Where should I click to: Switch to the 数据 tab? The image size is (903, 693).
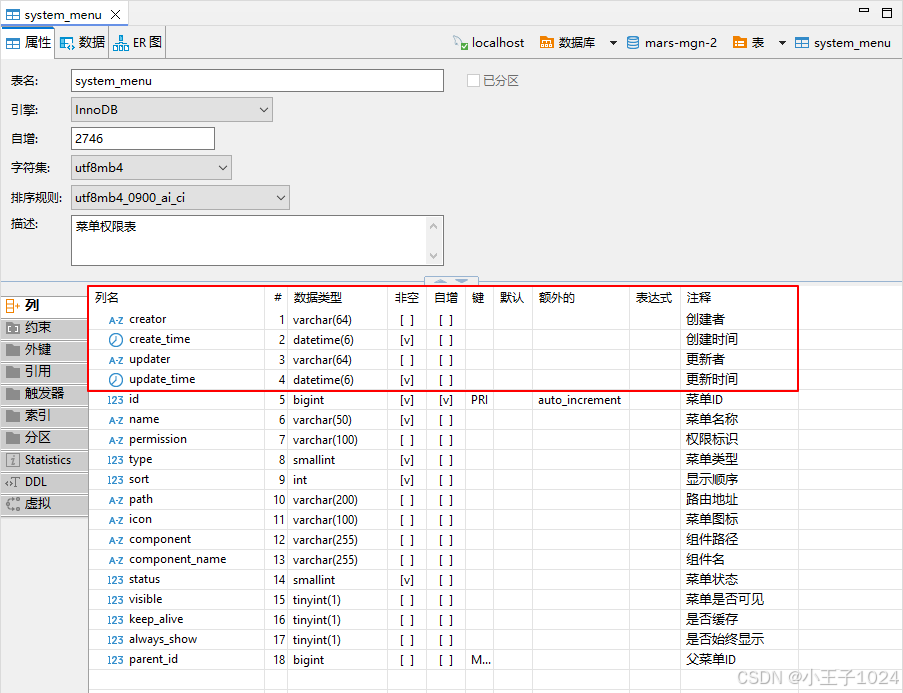82,43
